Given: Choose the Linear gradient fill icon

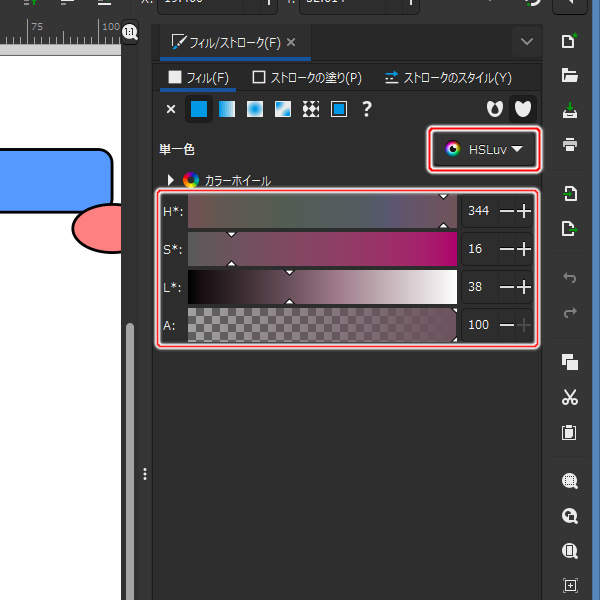Looking at the screenshot, I should [x=227, y=109].
